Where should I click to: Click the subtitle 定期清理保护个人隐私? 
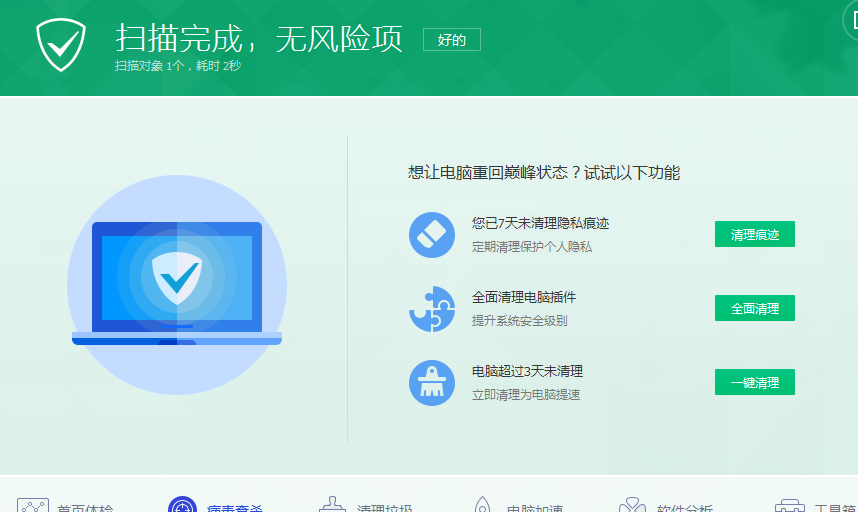532,247
